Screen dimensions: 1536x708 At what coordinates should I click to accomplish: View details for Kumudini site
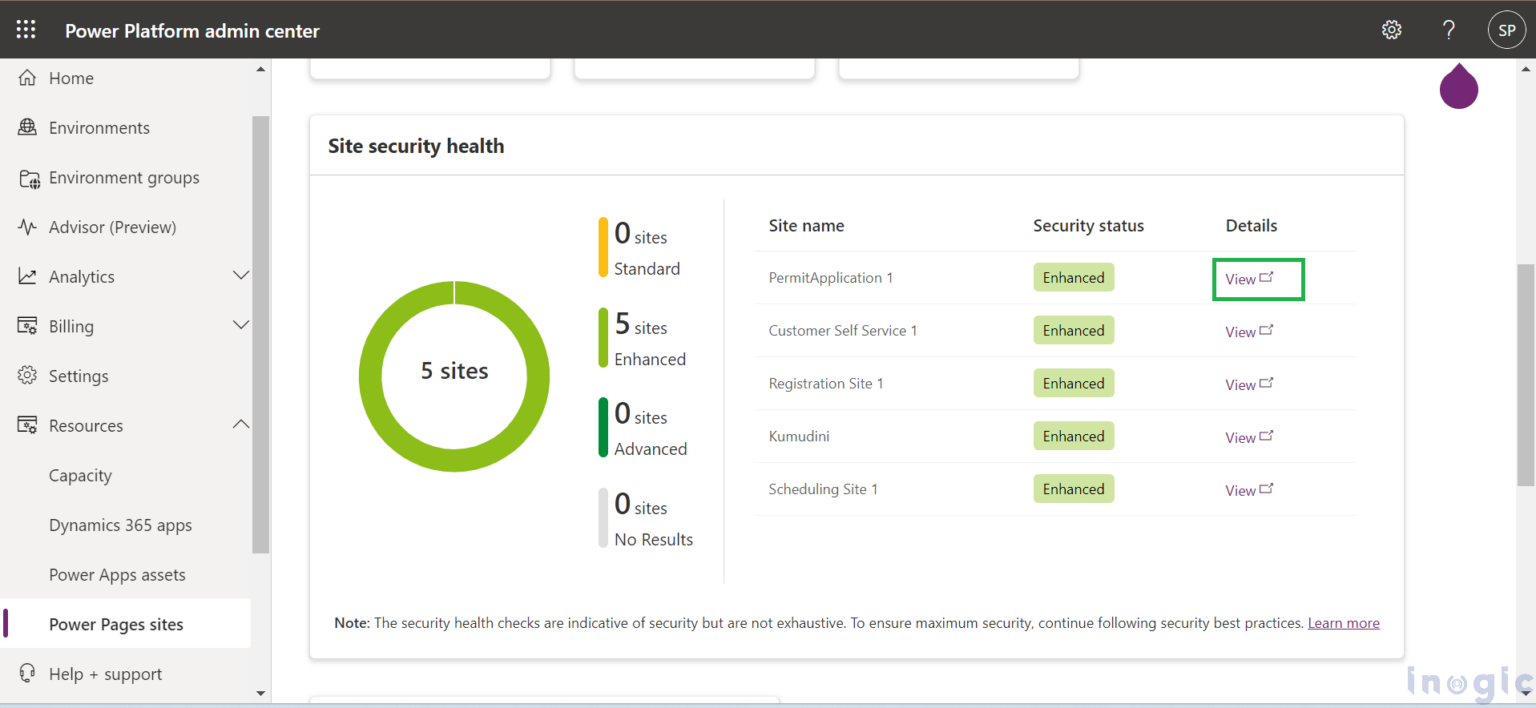click(1250, 438)
